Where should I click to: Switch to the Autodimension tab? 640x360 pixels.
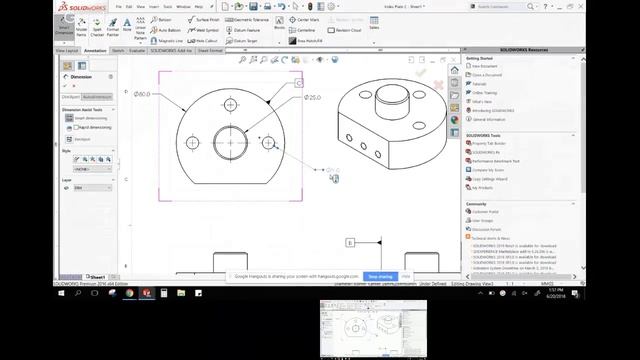97,97
